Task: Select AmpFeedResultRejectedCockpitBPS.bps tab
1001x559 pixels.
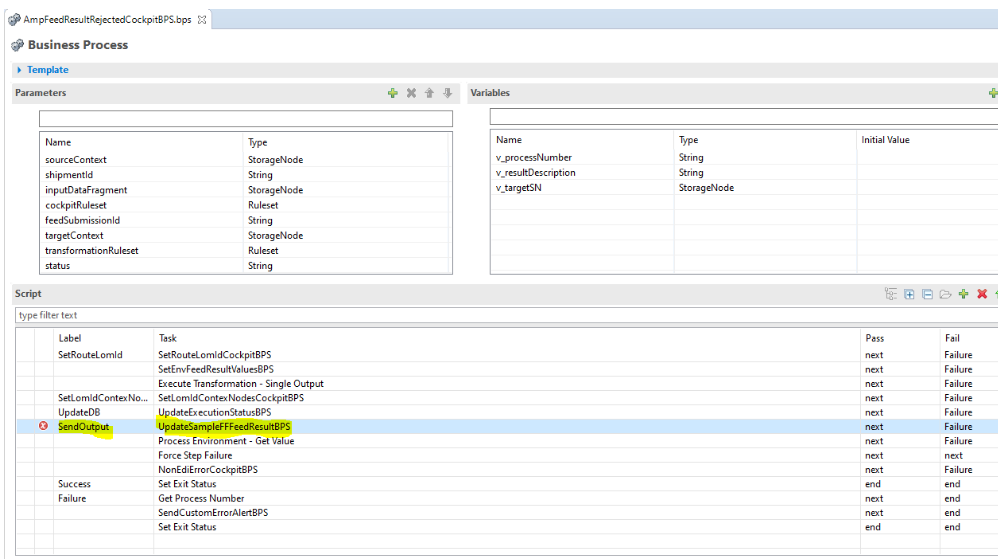Action: coord(107,20)
